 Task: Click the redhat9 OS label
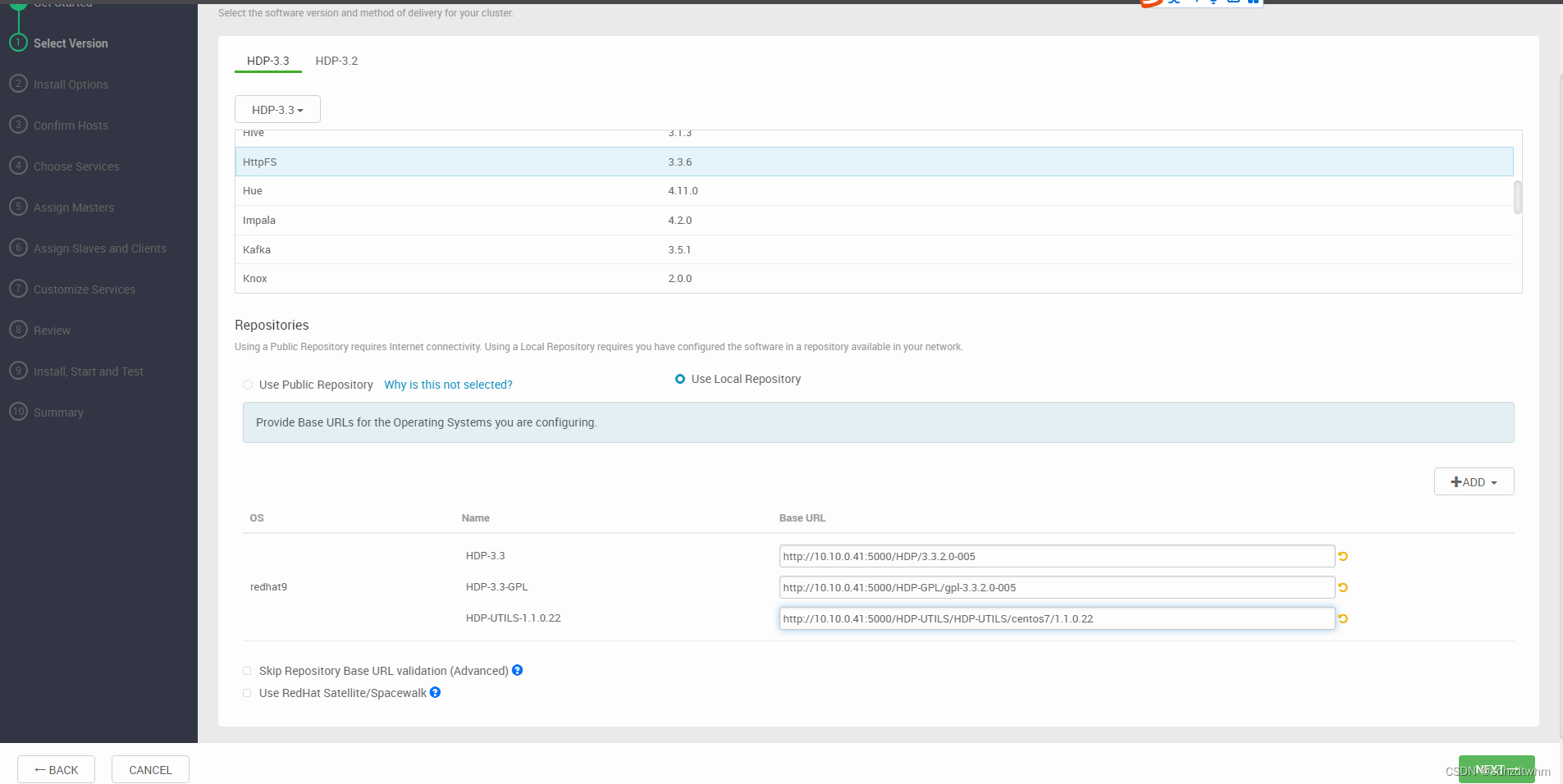click(x=268, y=586)
